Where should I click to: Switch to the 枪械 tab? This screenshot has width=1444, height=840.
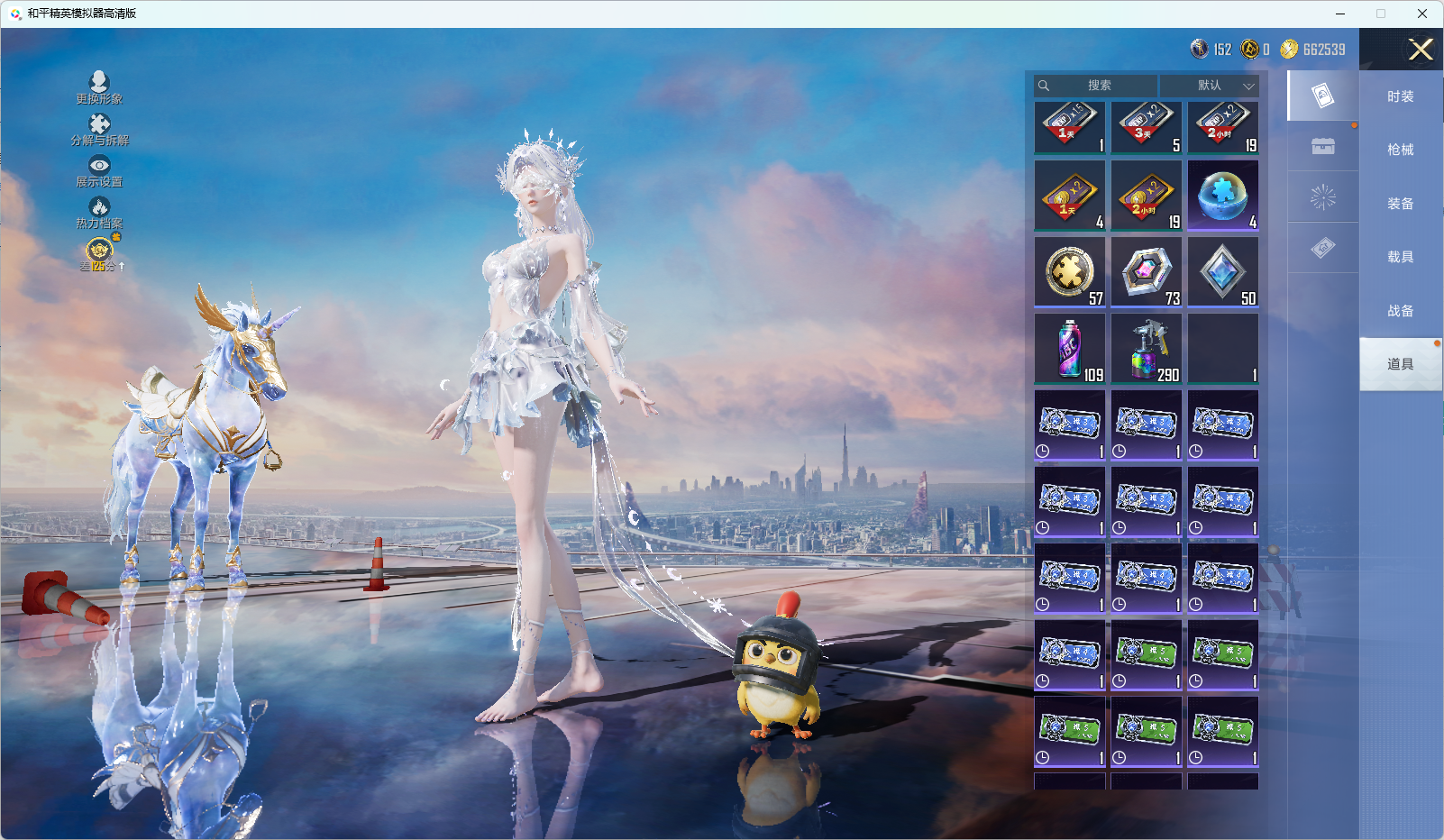tap(1400, 150)
